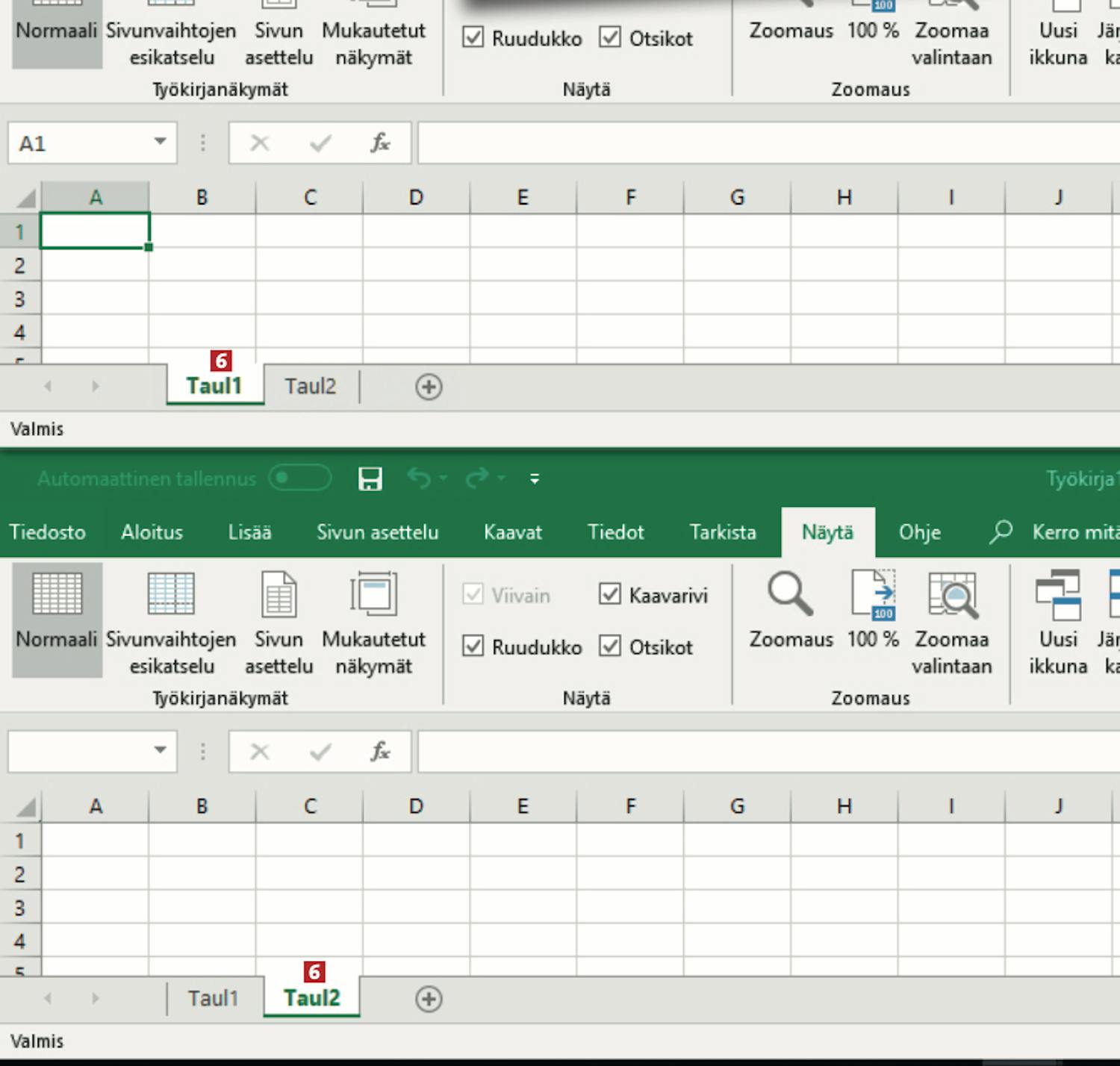Click confirm checkmark in lower formula bar
Viewport: 1120px width, 1066px height.
320,751
